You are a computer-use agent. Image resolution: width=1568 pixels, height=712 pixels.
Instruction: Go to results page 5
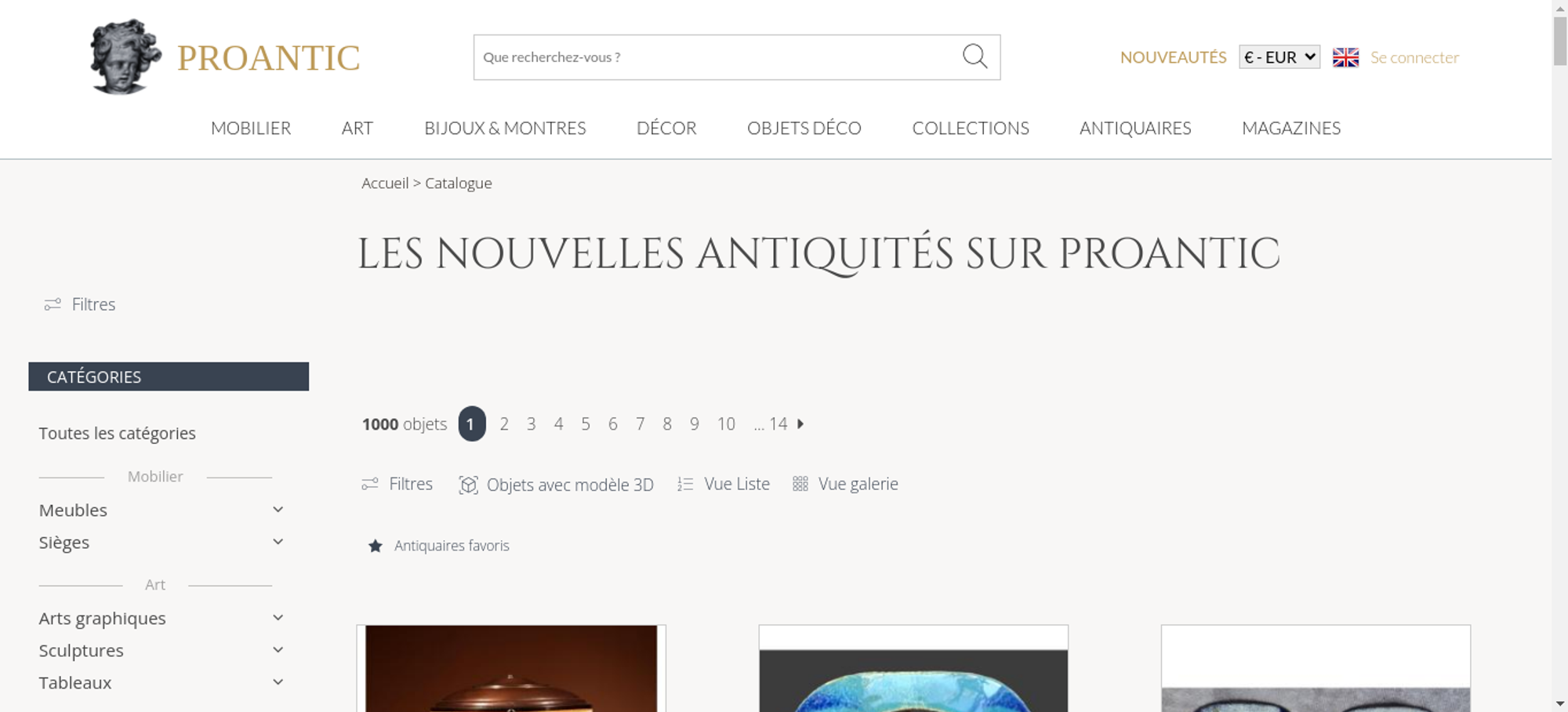[586, 424]
